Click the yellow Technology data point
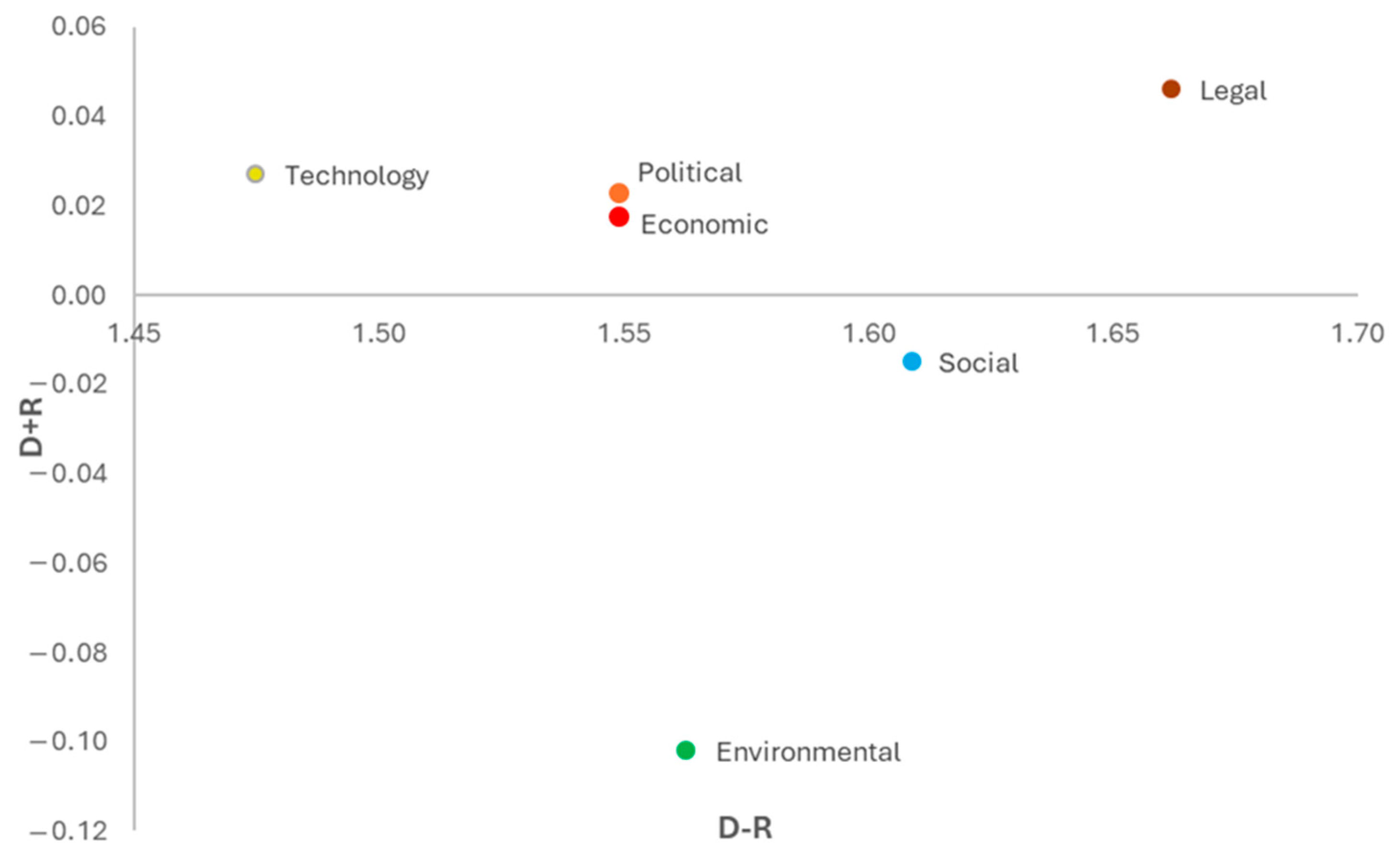Image resolution: width=1392 pixels, height=868 pixels. click(255, 174)
